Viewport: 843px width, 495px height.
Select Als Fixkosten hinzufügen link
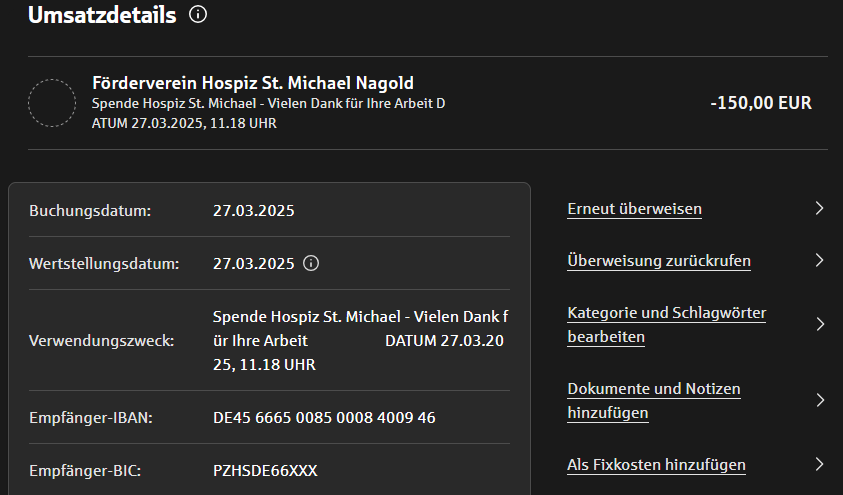tap(656, 465)
